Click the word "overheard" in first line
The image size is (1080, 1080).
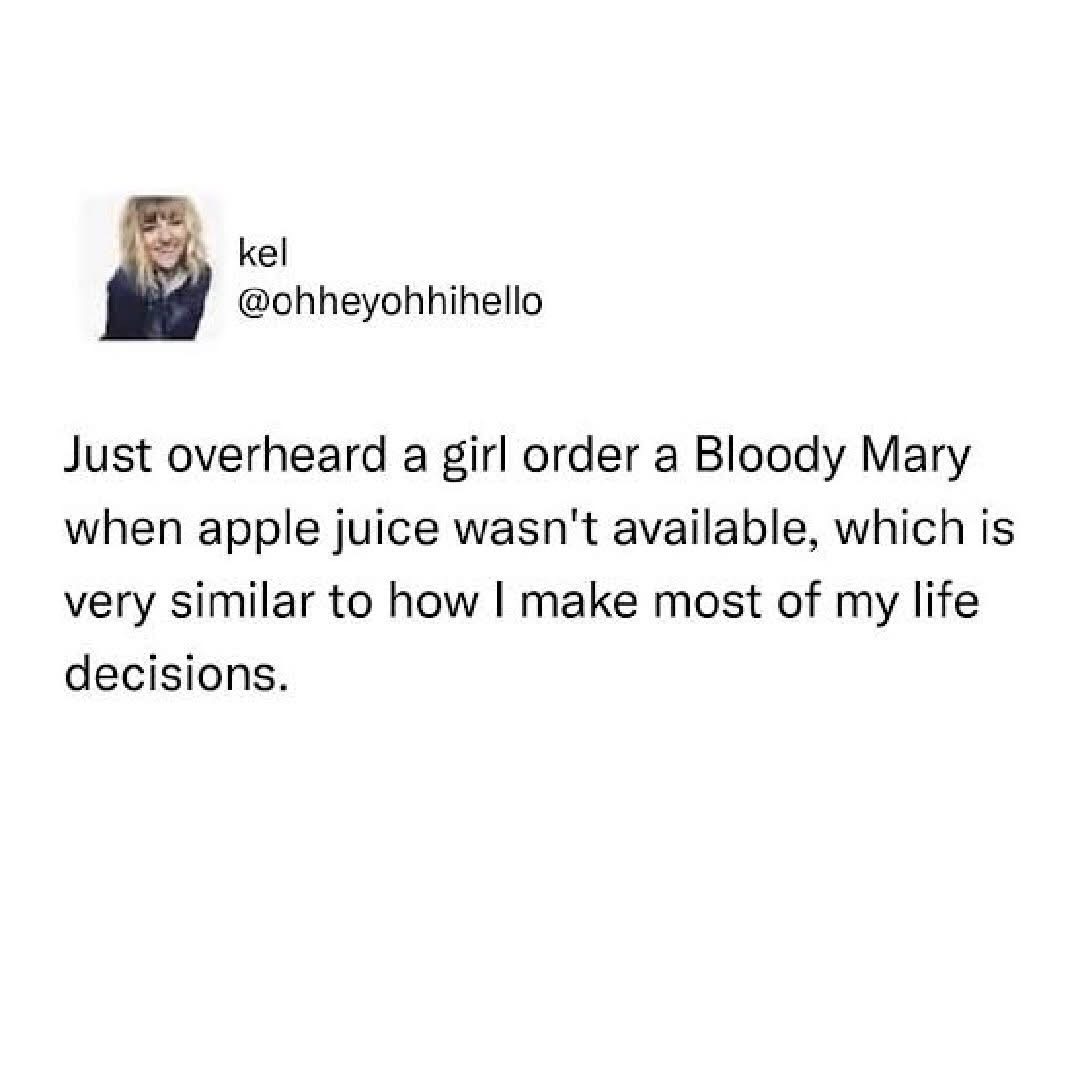coord(278,457)
